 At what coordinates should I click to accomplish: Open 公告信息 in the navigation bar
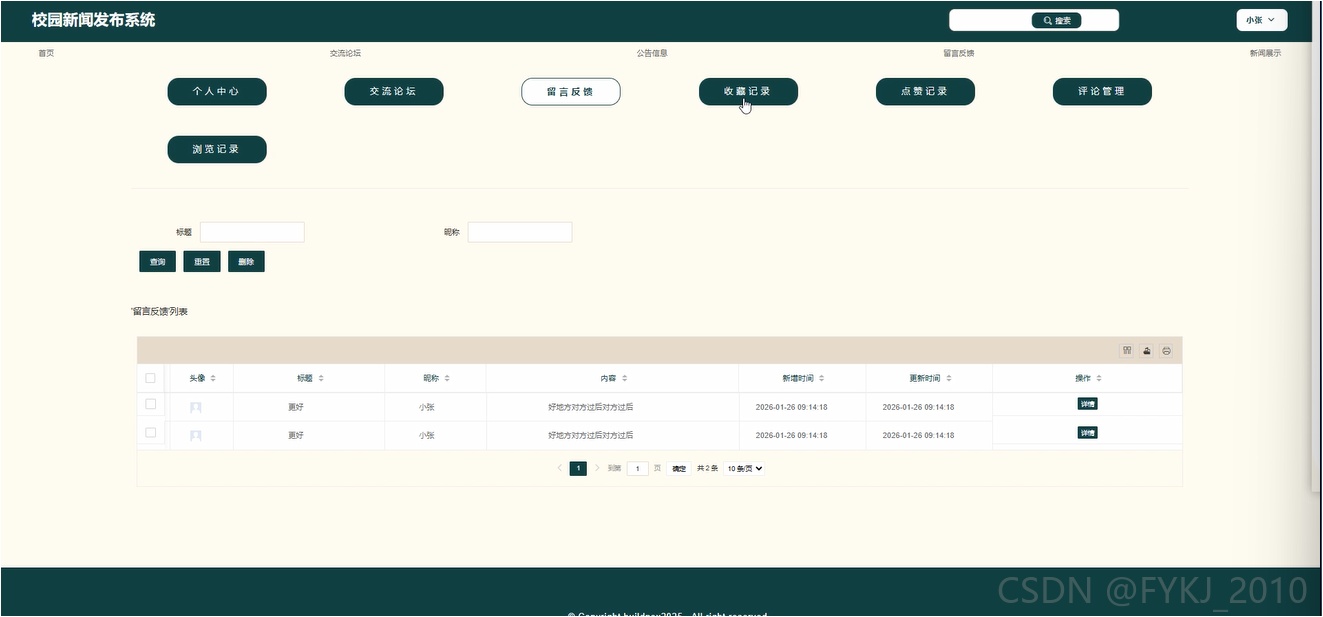pyautogui.click(x=652, y=53)
